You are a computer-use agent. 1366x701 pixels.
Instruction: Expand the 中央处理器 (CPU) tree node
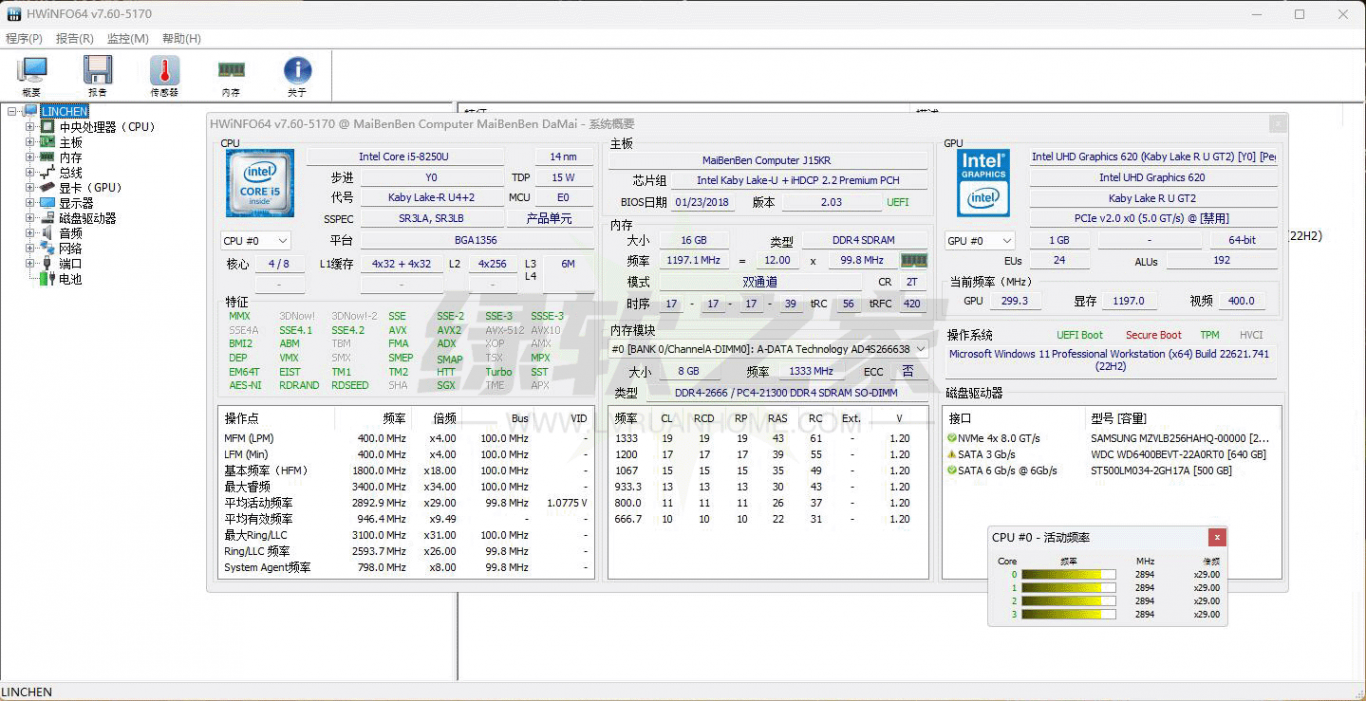30,127
